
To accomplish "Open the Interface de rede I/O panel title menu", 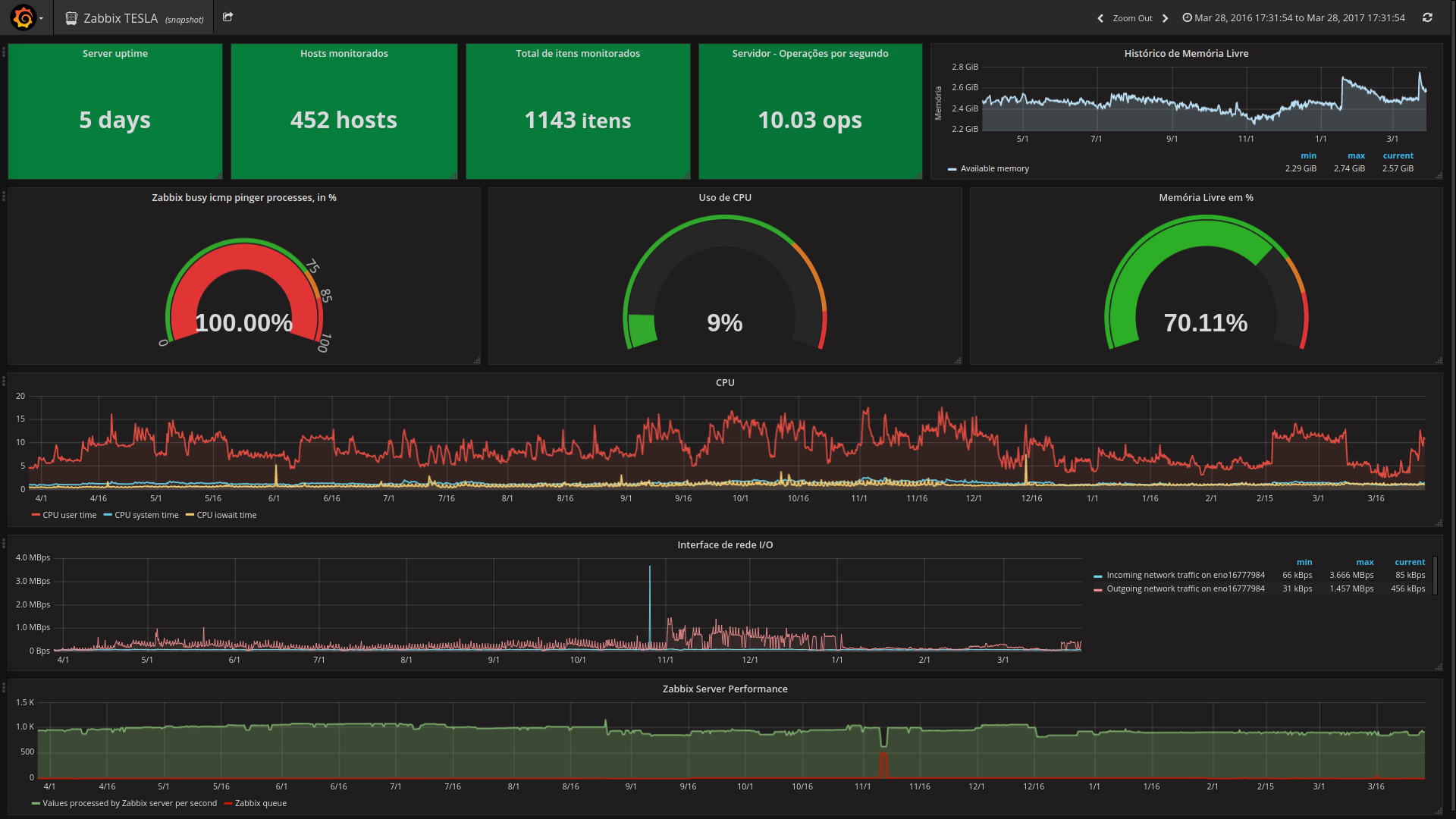I will 724,545.
